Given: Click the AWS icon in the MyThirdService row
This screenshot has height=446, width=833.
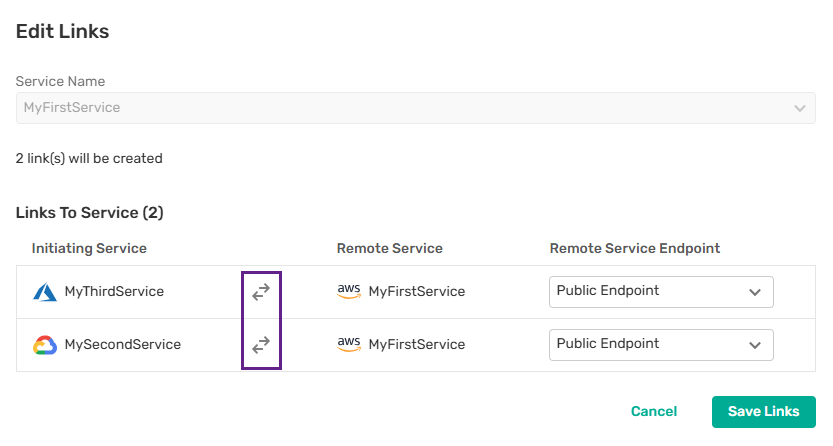Looking at the screenshot, I should pyautogui.click(x=349, y=291).
